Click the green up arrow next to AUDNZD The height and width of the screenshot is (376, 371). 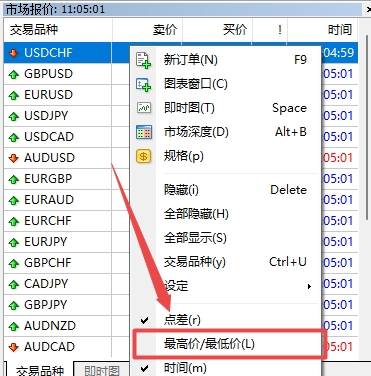14,326
